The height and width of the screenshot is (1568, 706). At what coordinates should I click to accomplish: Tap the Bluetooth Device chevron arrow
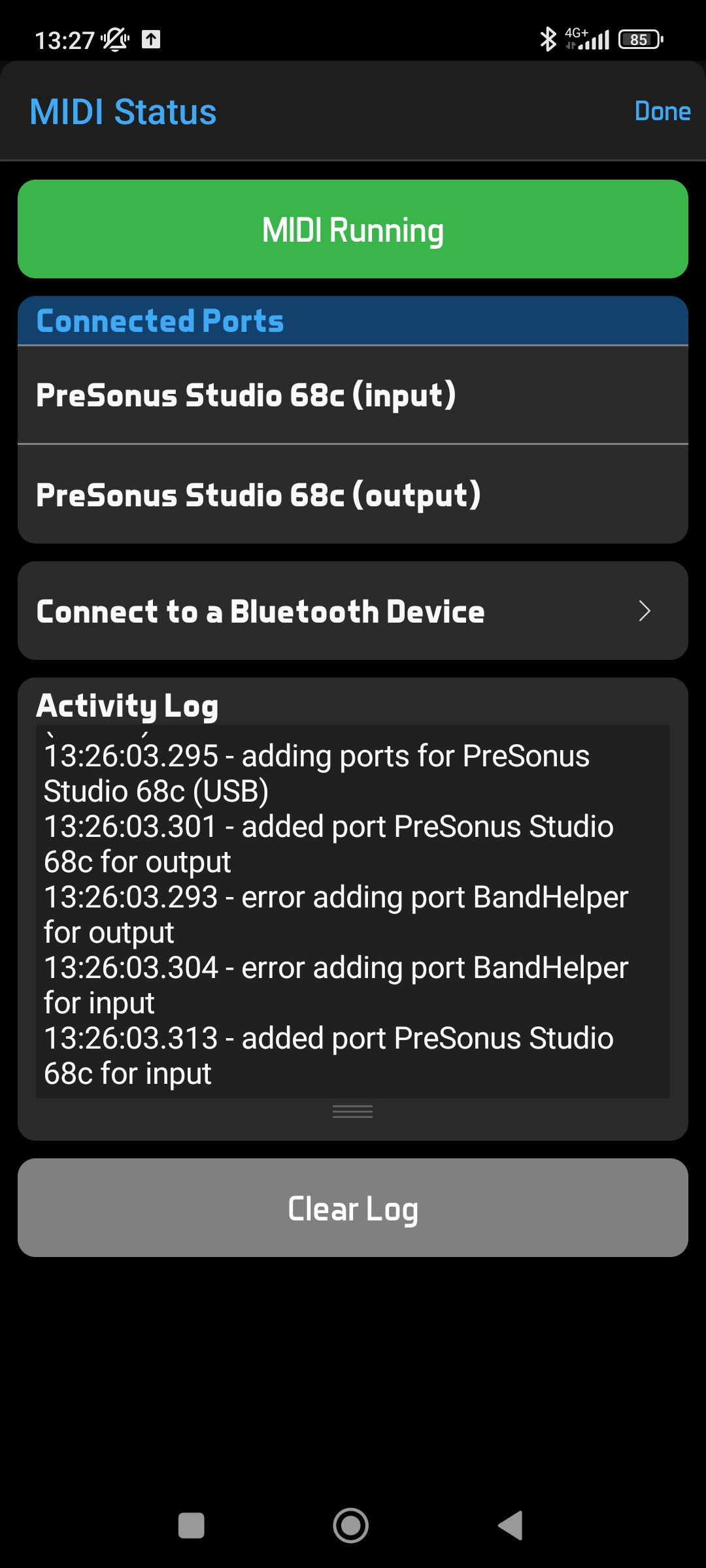[x=645, y=611]
